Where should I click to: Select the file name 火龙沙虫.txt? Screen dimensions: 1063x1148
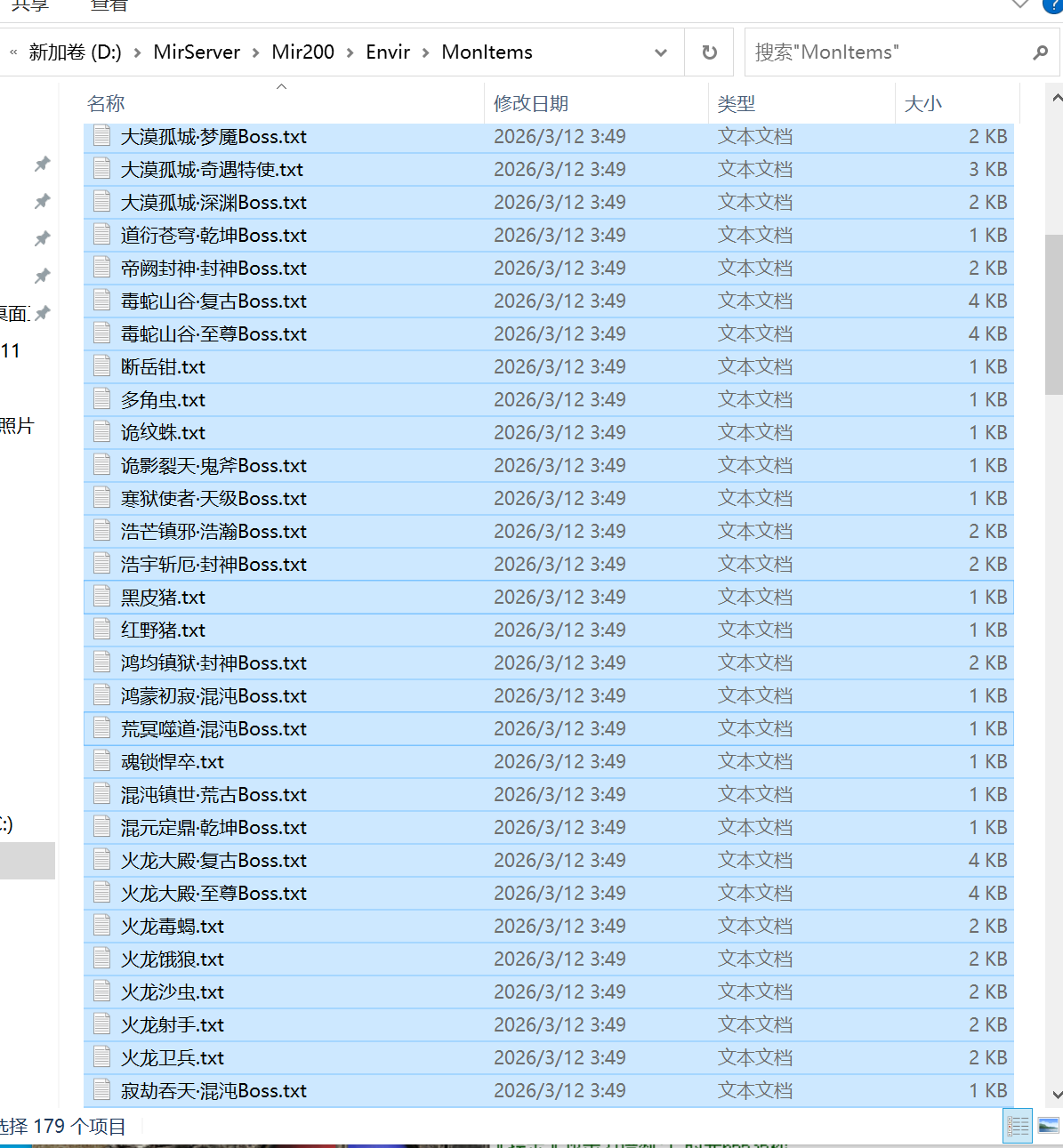[x=173, y=991]
